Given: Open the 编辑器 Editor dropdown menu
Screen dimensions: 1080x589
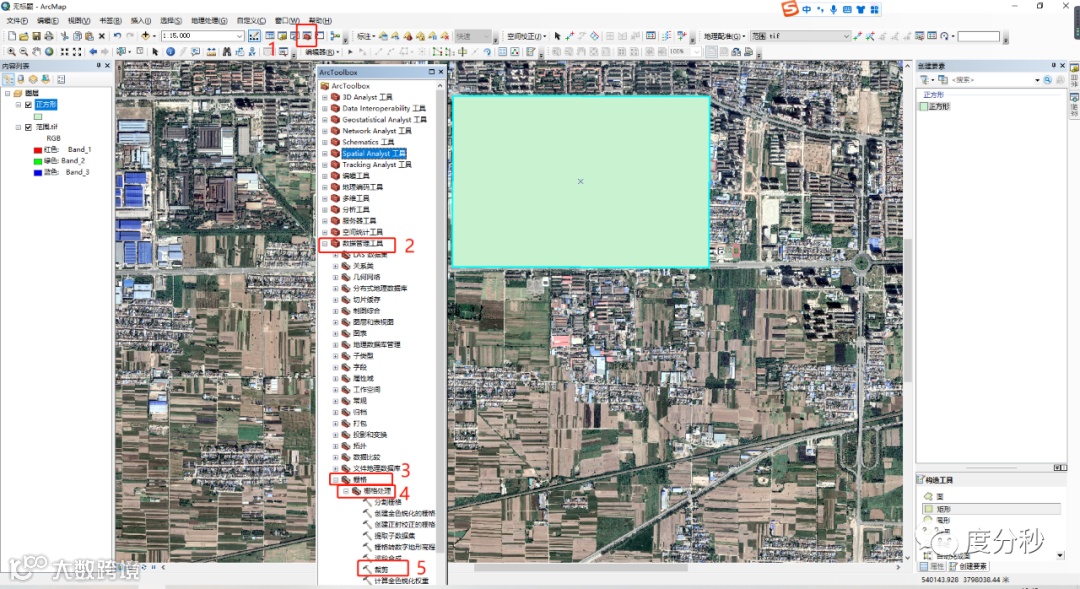Looking at the screenshot, I should point(321,52).
